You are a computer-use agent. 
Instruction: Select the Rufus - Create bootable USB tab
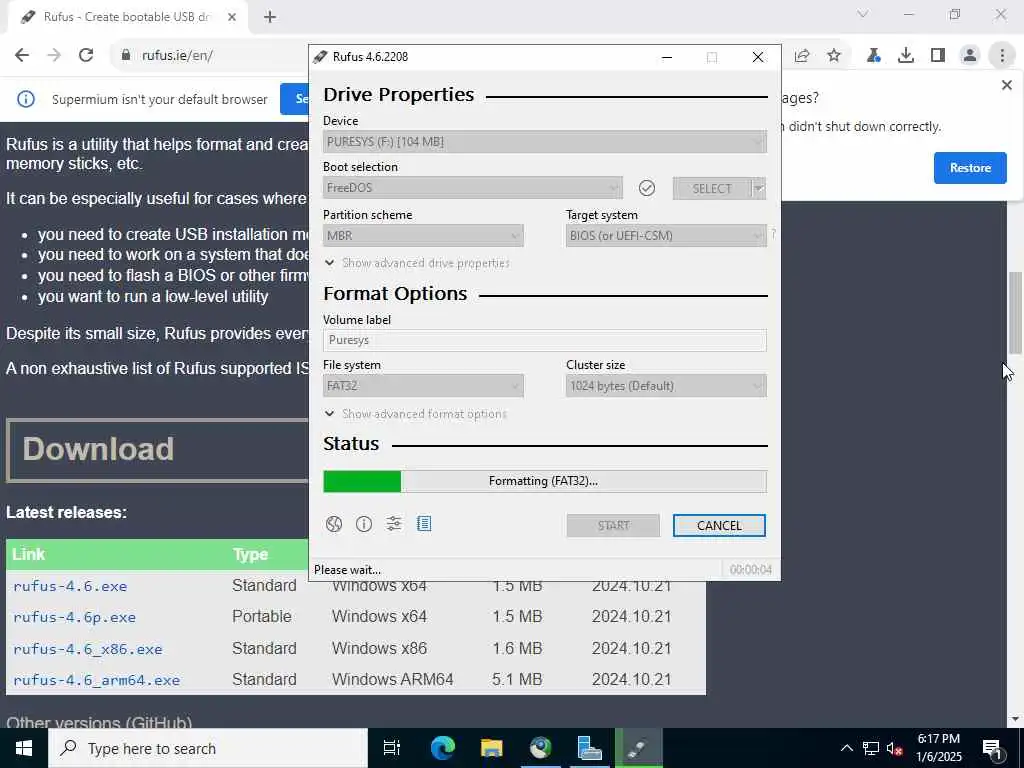(127, 17)
